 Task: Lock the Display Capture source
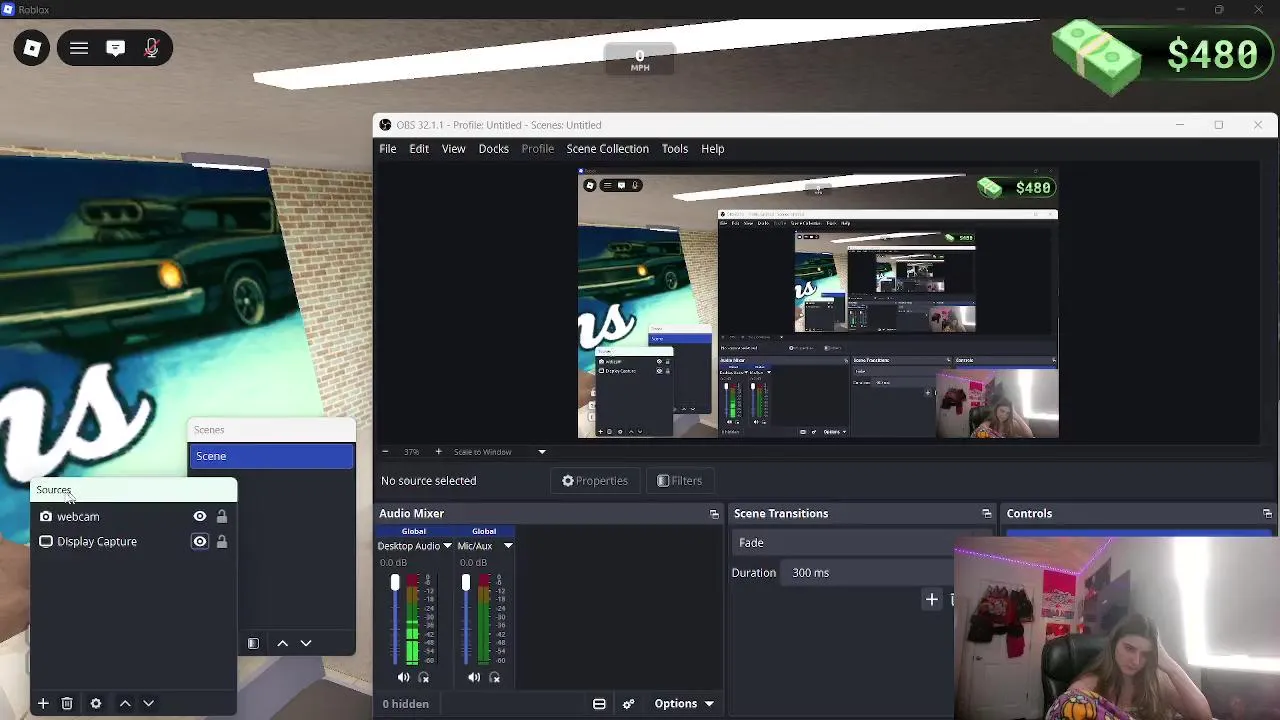tap(222, 542)
